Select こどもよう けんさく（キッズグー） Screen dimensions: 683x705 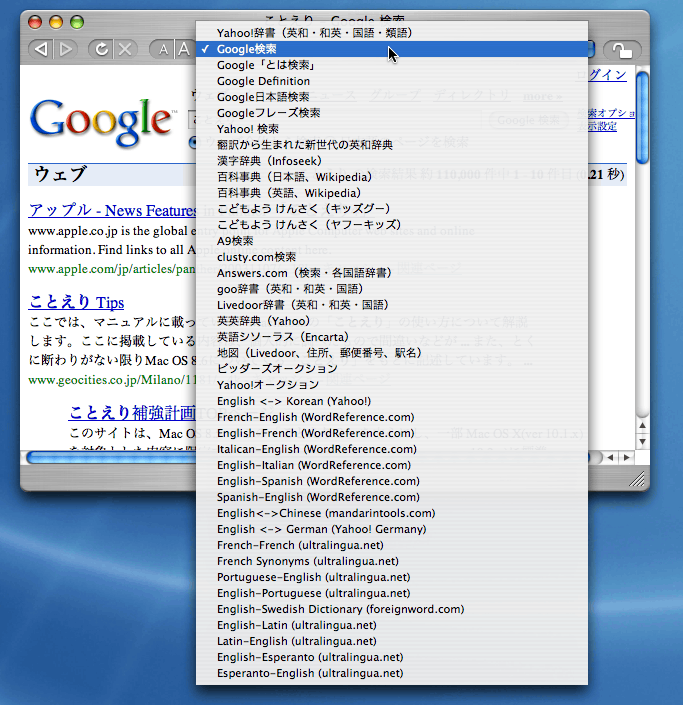(392, 209)
